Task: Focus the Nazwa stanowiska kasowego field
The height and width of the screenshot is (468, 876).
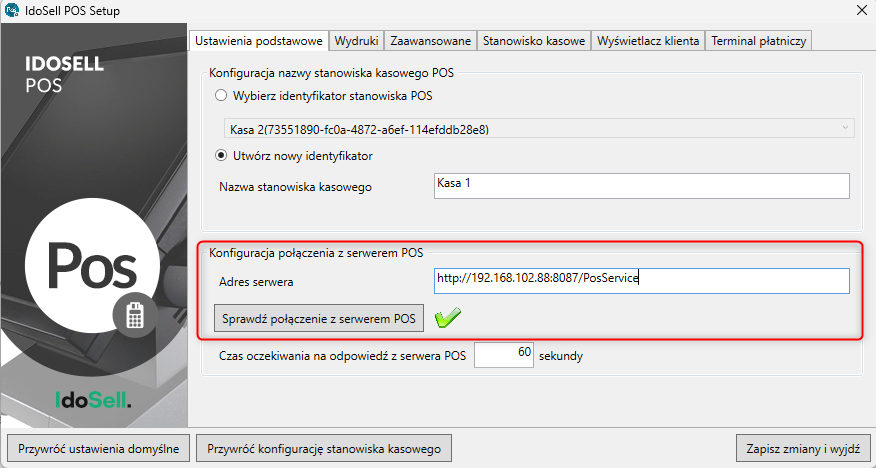Action: click(x=642, y=186)
